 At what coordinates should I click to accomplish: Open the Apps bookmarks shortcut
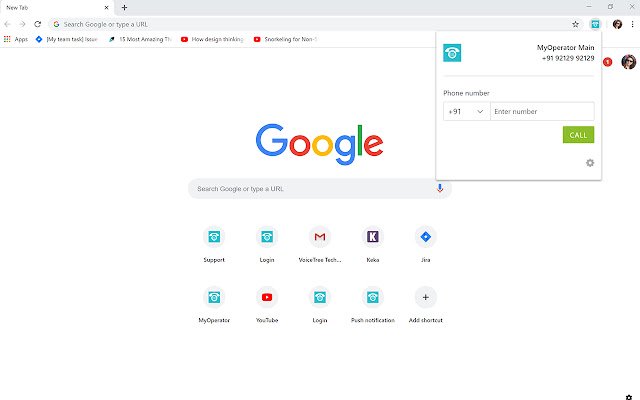pyautogui.click(x=16, y=39)
